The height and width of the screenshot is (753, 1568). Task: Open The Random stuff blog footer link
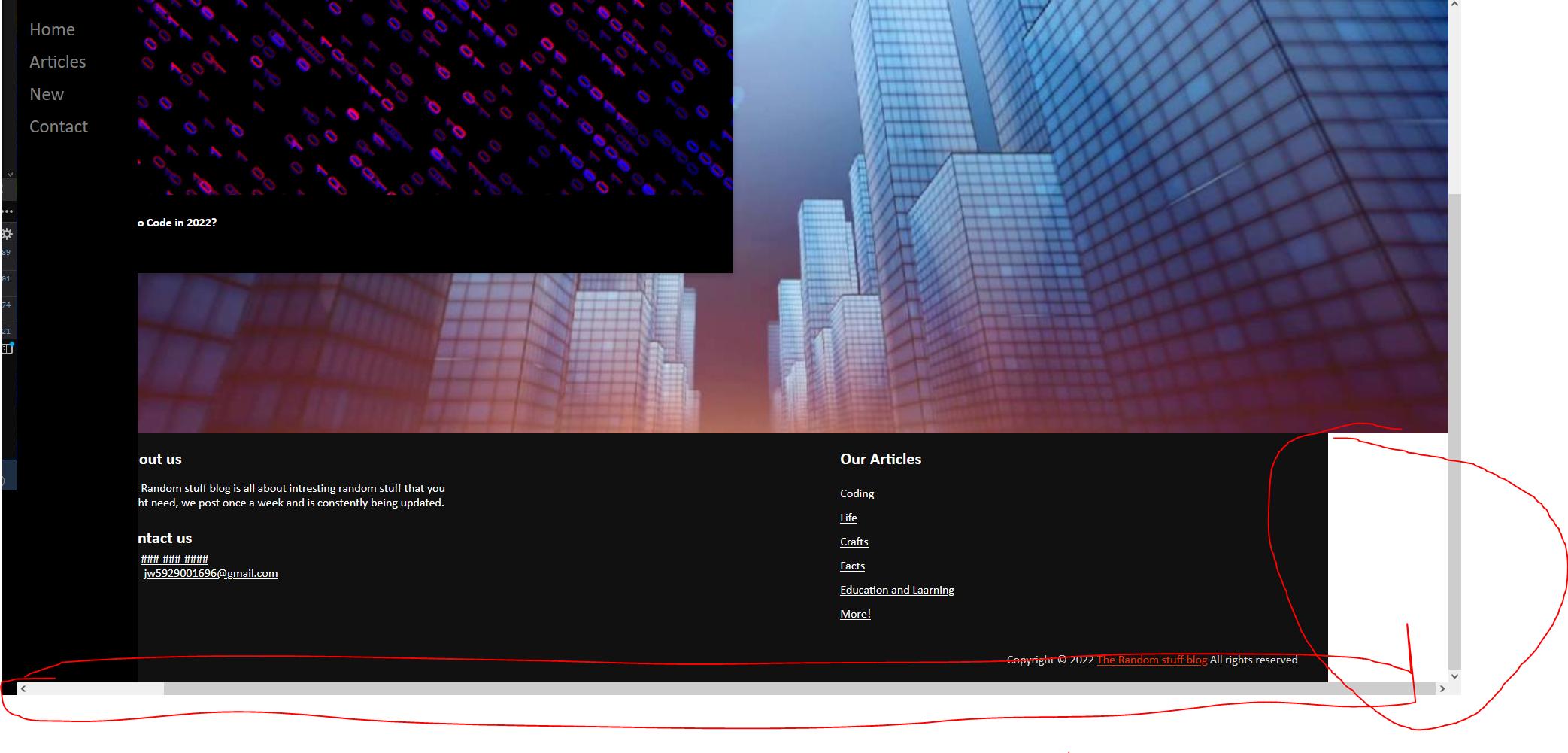pos(1151,660)
